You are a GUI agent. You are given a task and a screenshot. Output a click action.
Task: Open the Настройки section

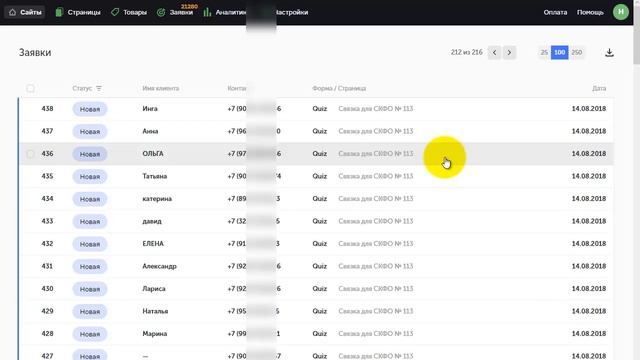click(x=292, y=12)
